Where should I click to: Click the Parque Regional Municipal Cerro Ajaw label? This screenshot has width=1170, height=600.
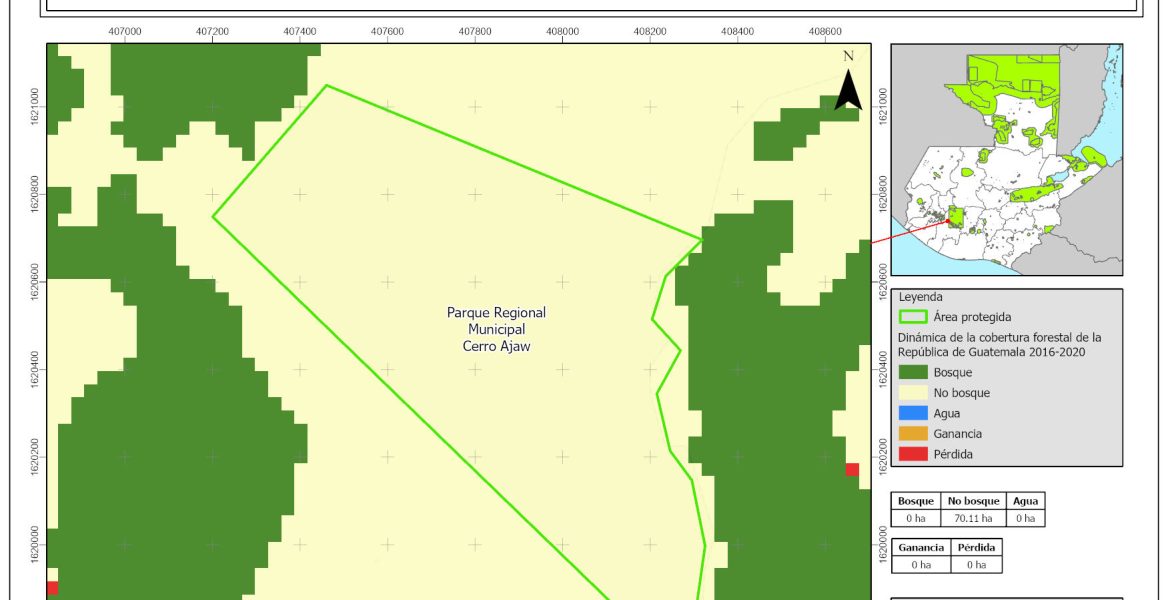[x=496, y=328]
